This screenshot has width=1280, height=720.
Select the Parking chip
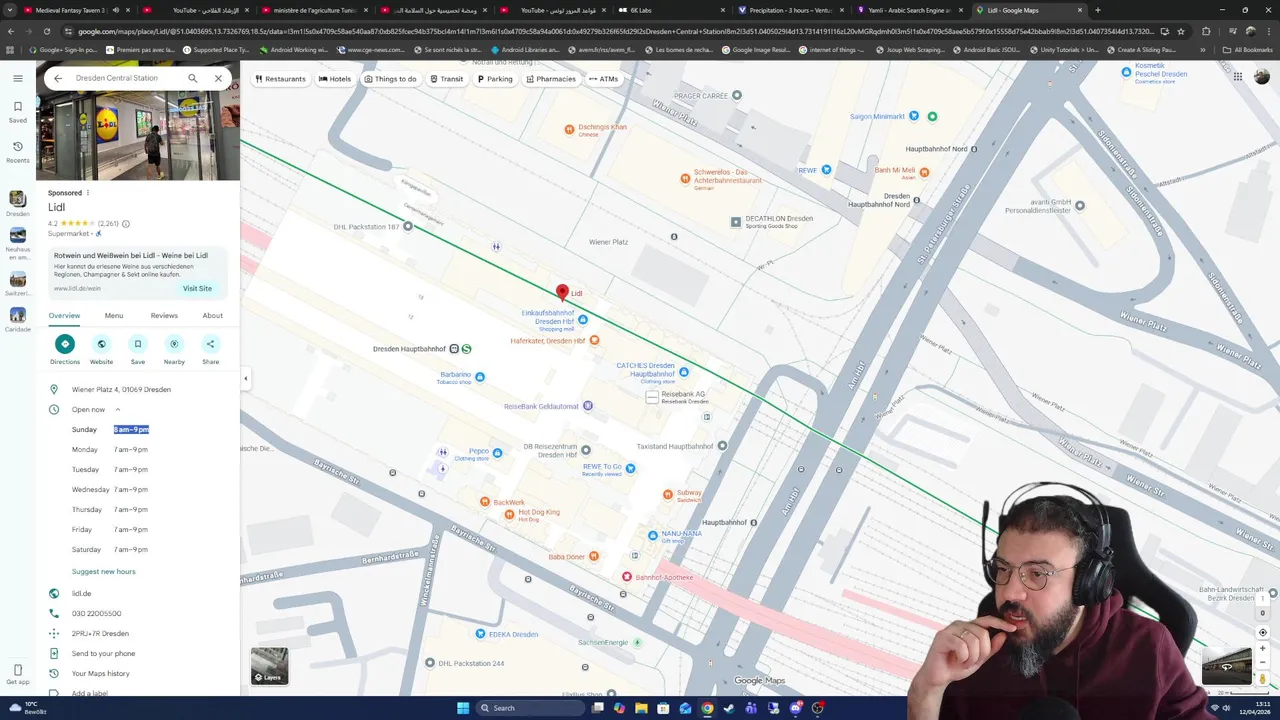tap(495, 79)
